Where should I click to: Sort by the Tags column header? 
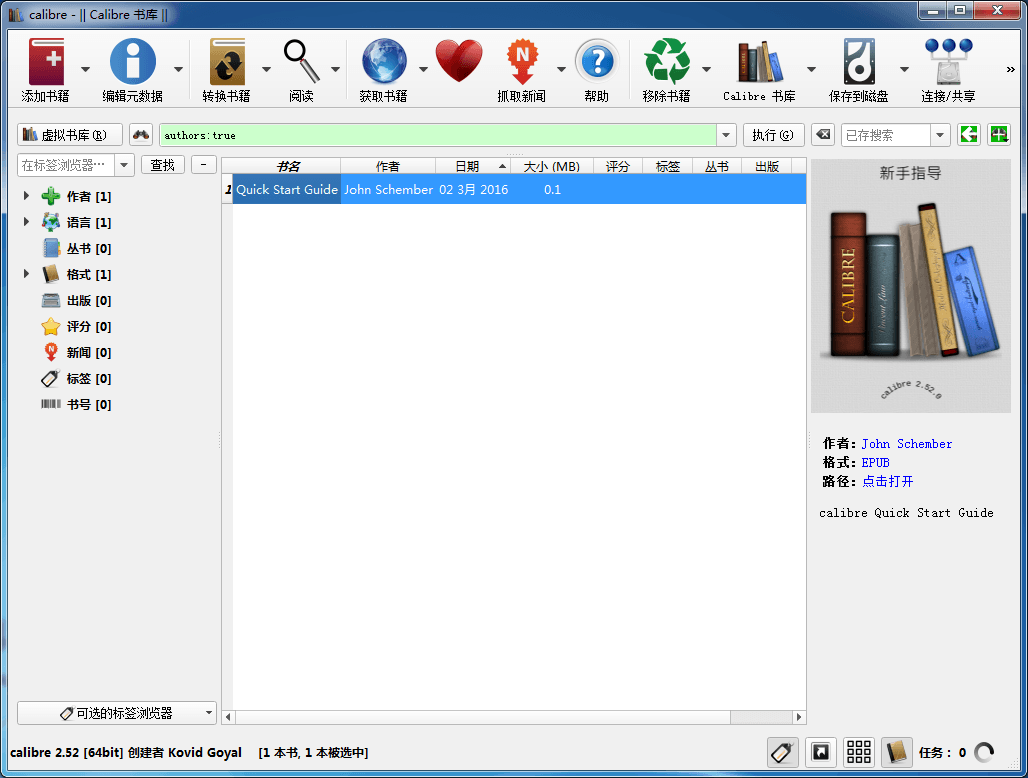click(667, 166)
